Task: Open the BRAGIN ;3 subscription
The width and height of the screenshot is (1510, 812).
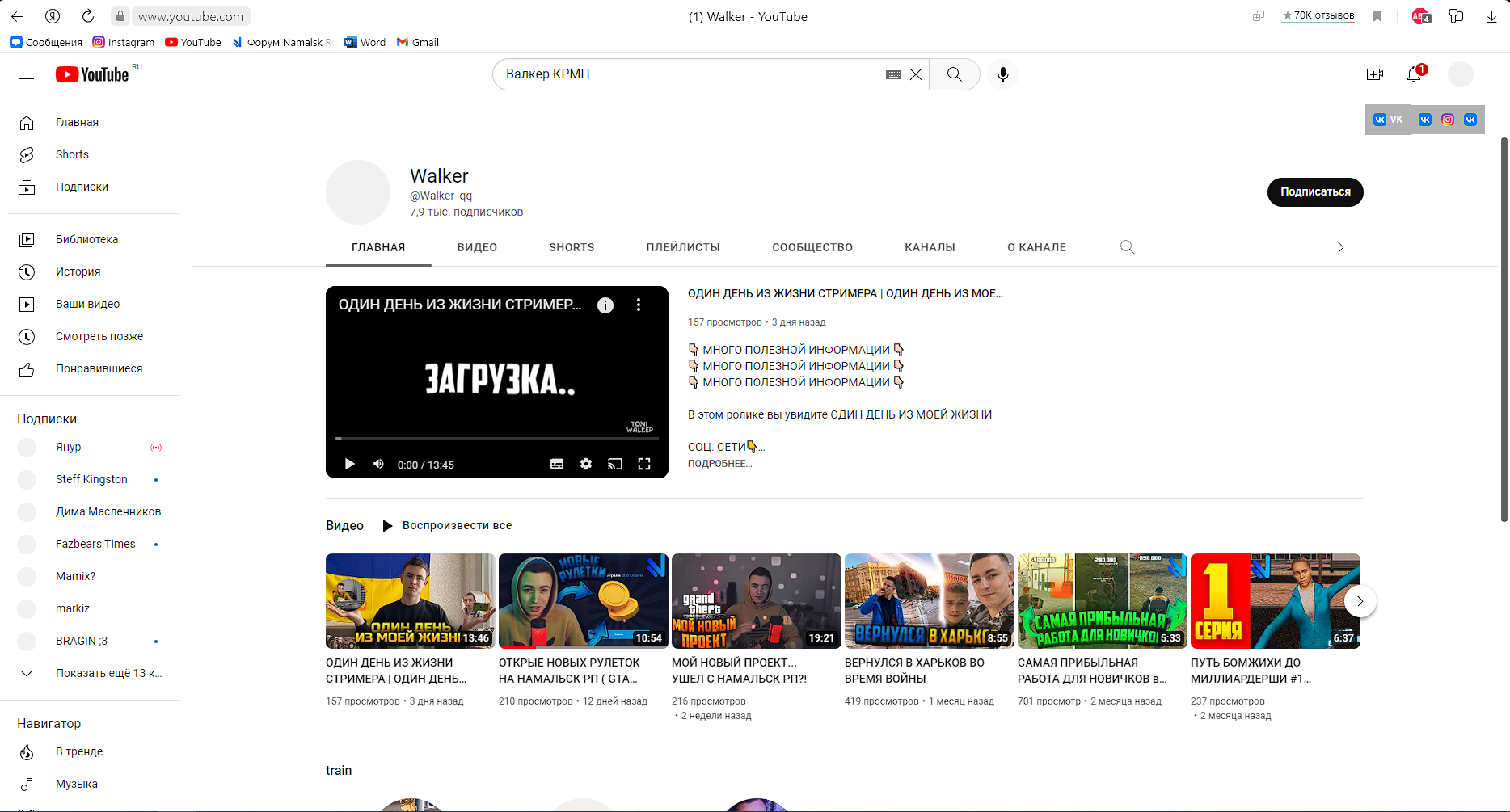Action: pos(93,641)
